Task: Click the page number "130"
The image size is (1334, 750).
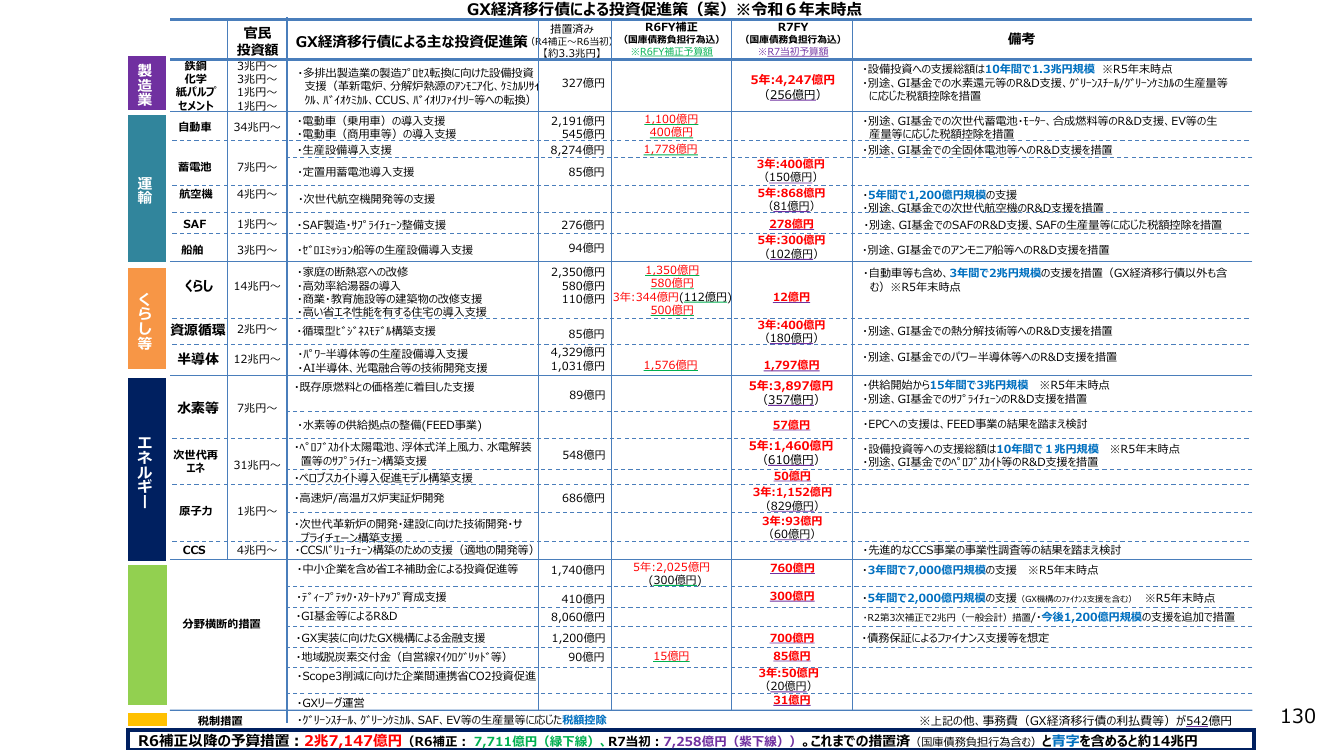Action: pos(1298,716)
